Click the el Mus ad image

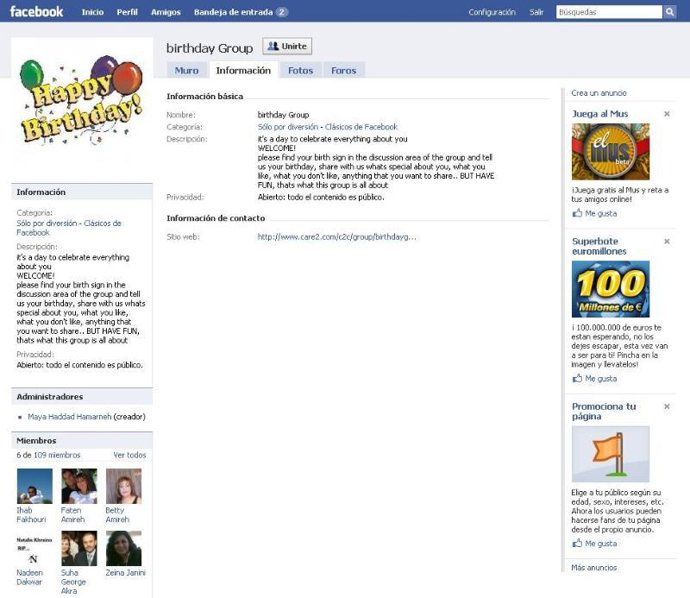pos(610,151)
